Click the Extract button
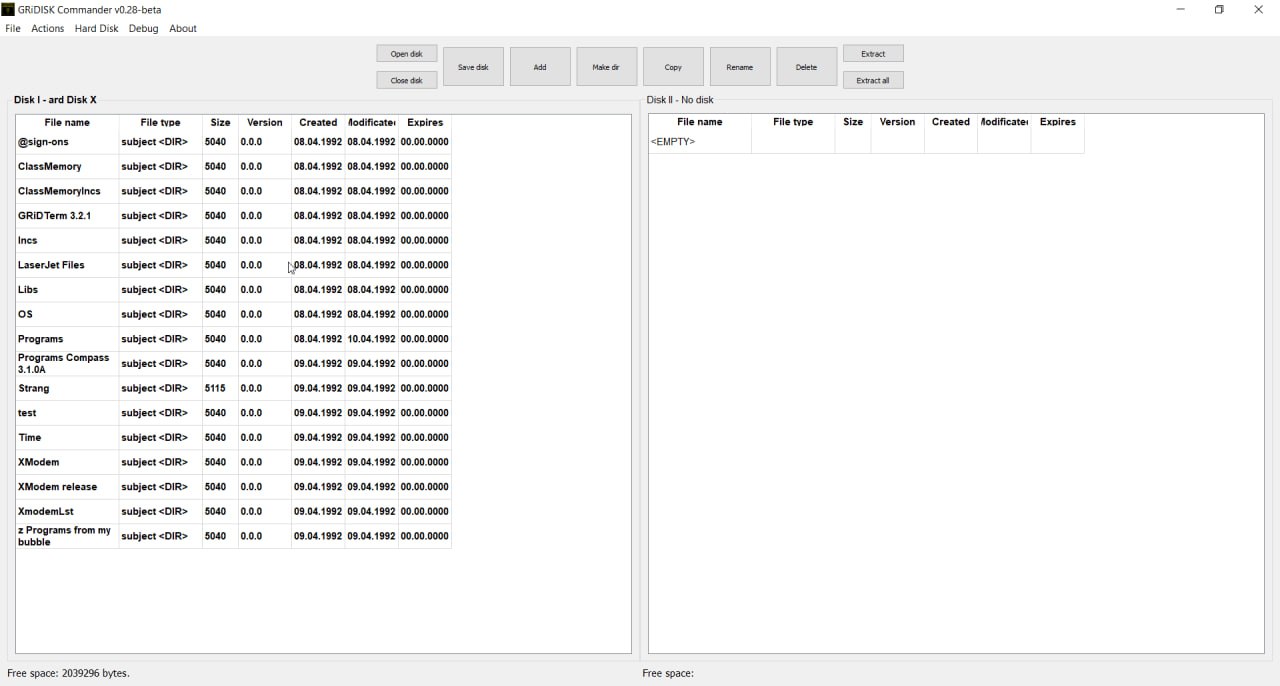Screen dimensions: 1280x686 pos(872,54)
